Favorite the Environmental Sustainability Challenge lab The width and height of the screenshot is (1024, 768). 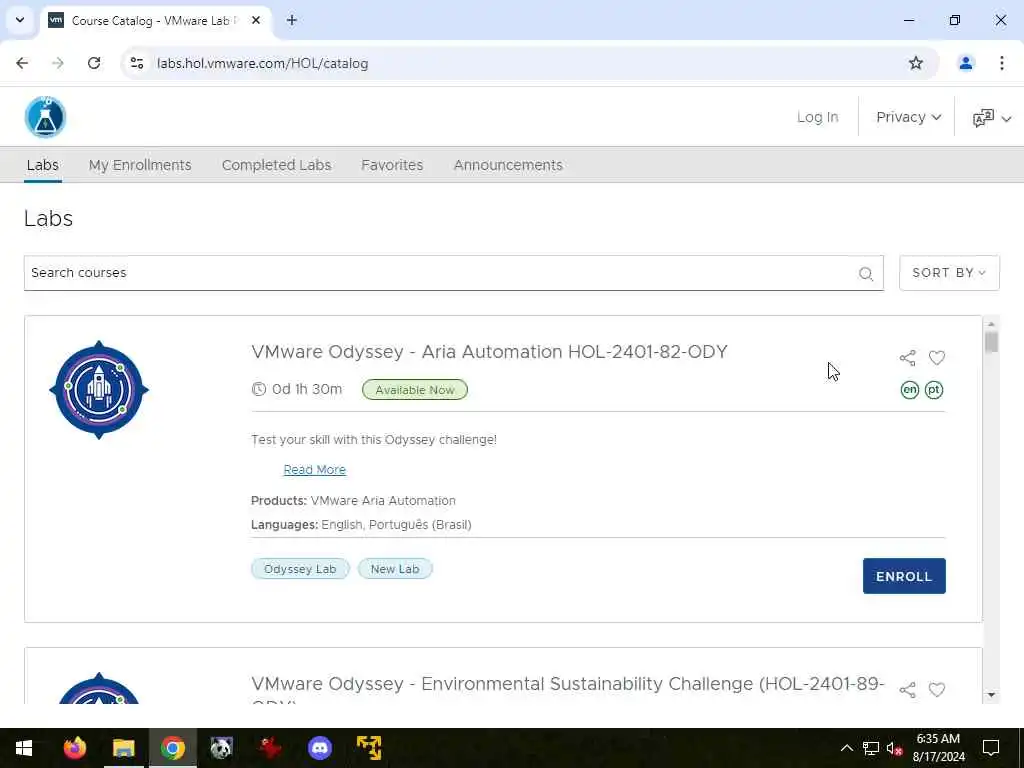tap(936, 690)
